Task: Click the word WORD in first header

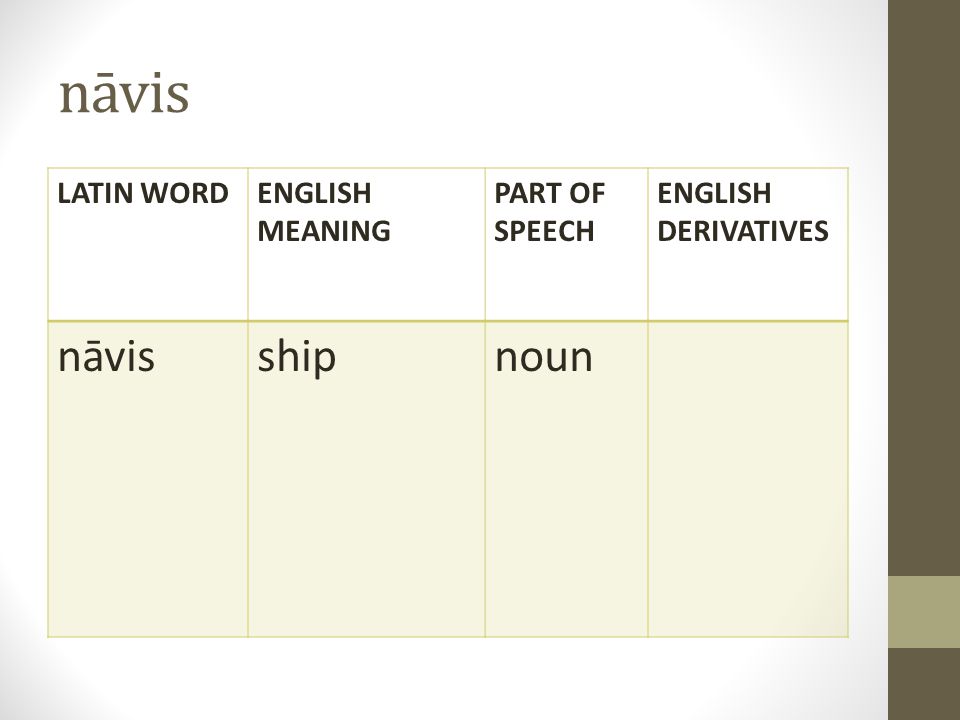Action: point(184,193)
